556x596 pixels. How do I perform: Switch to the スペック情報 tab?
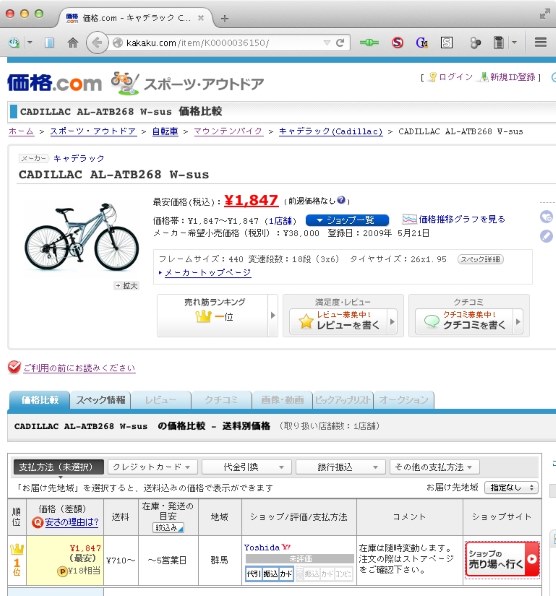click(x=100, y=400)
